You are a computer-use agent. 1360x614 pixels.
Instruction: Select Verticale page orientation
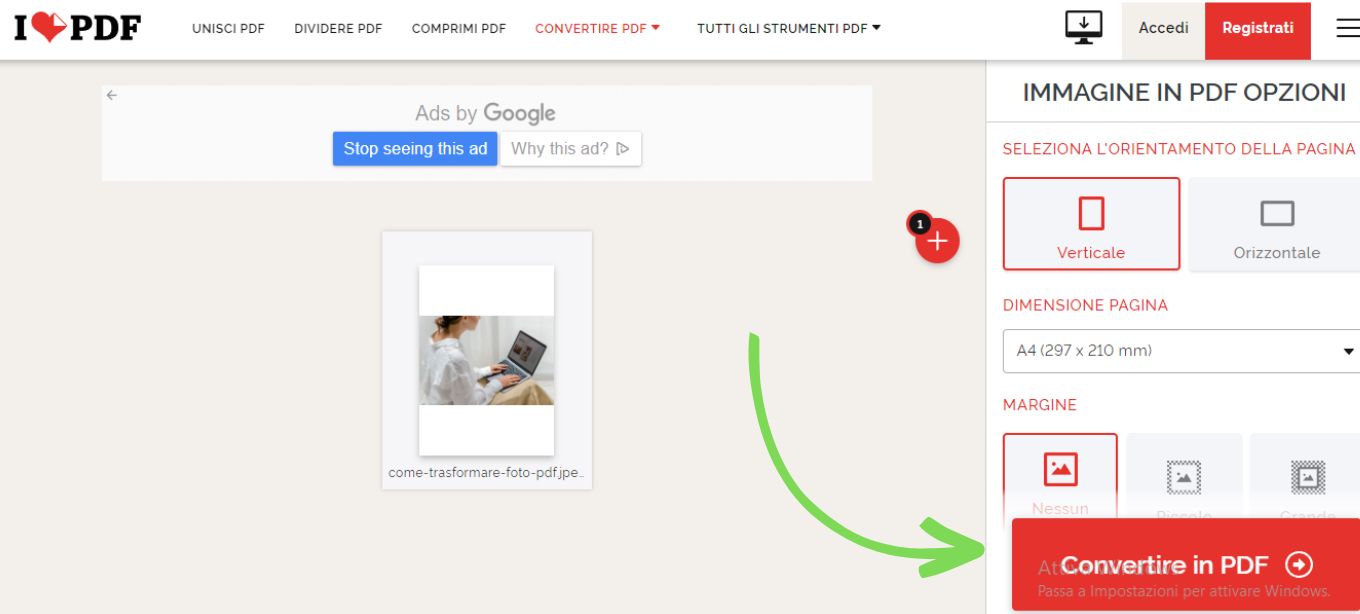(1091, 222)
